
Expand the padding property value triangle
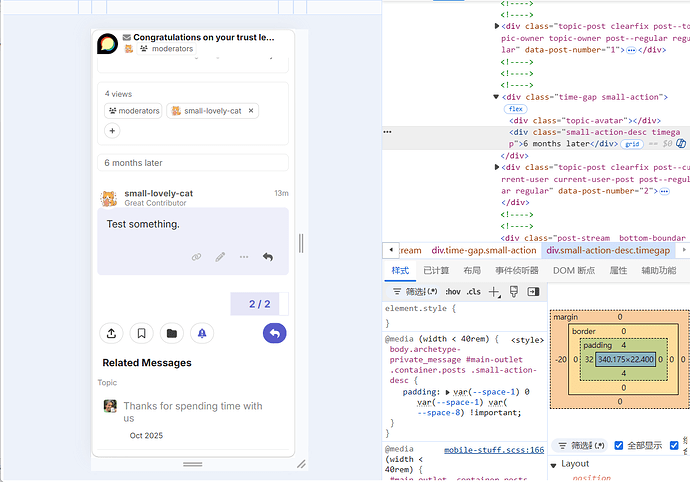[448, 392]
